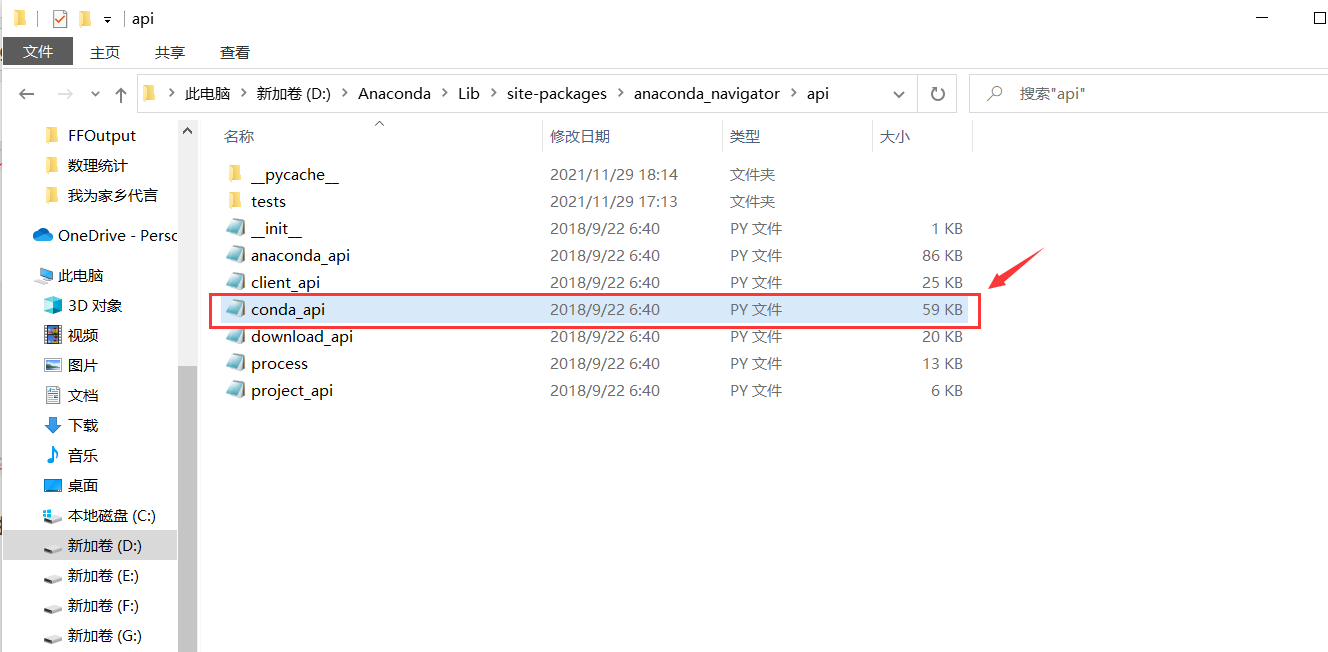Select the project_api file icon

tap(235, 390)
